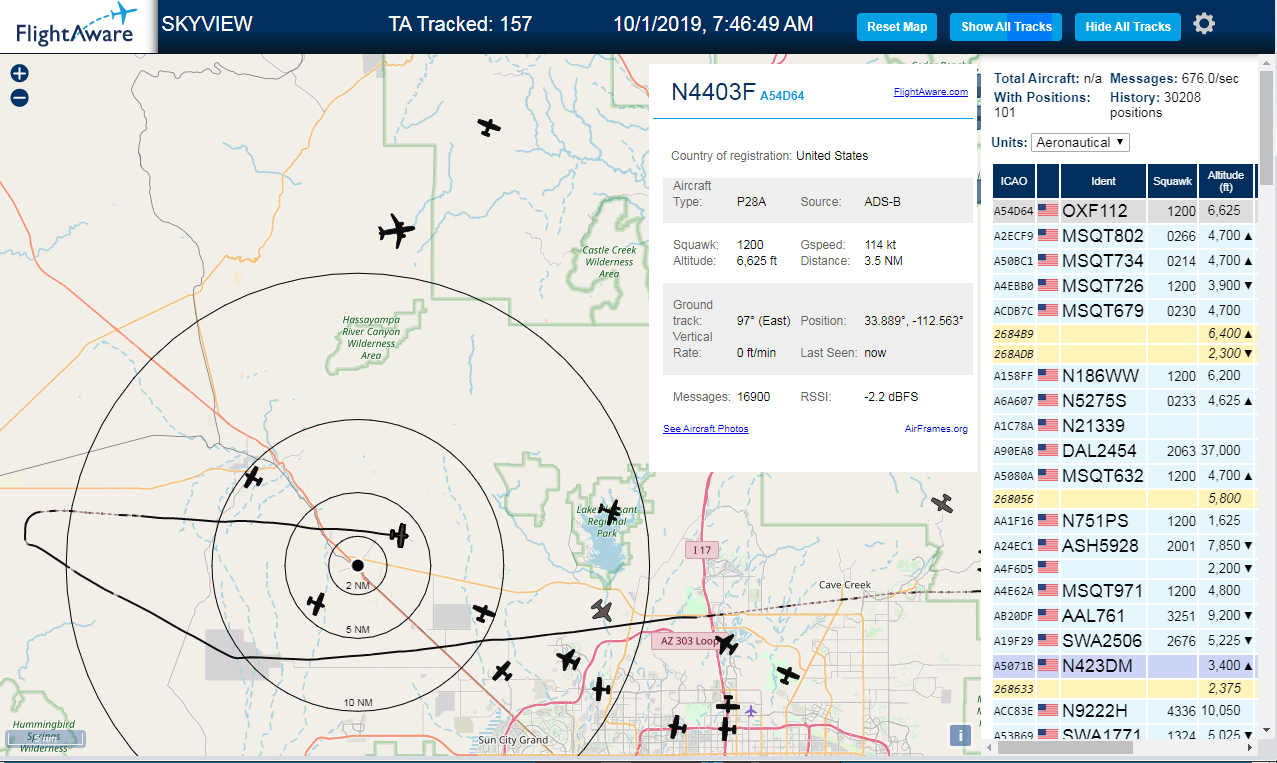Click Show All Tracks button
The image size is (1277, 763).
[x=1006, y=27]
